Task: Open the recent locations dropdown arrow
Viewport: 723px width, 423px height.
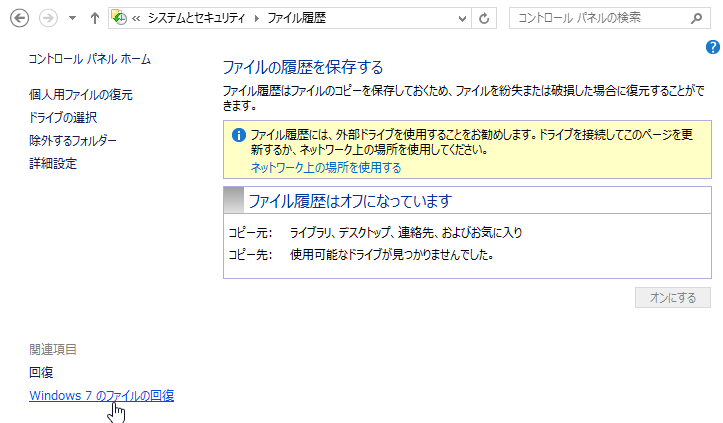Action: pyautogui.click(x=72, y=18)
